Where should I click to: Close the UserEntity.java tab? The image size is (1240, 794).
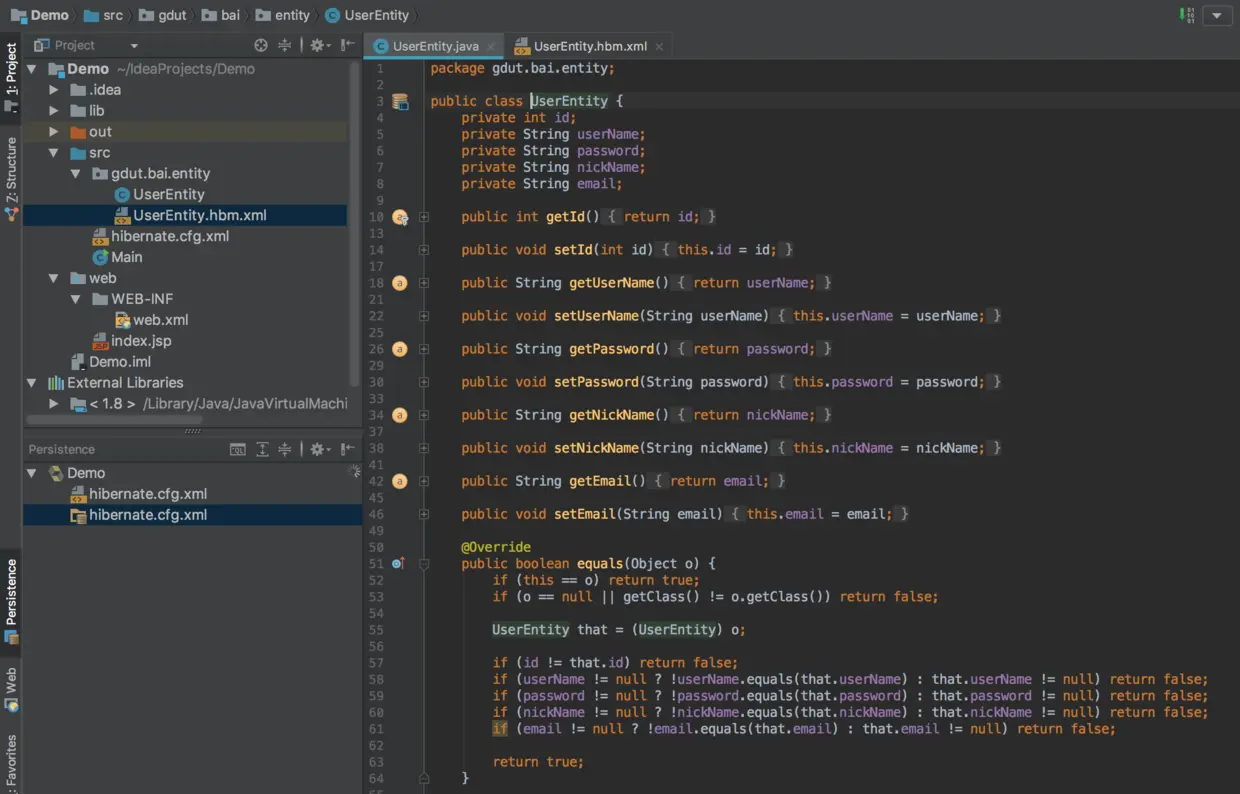pos(491,46)
